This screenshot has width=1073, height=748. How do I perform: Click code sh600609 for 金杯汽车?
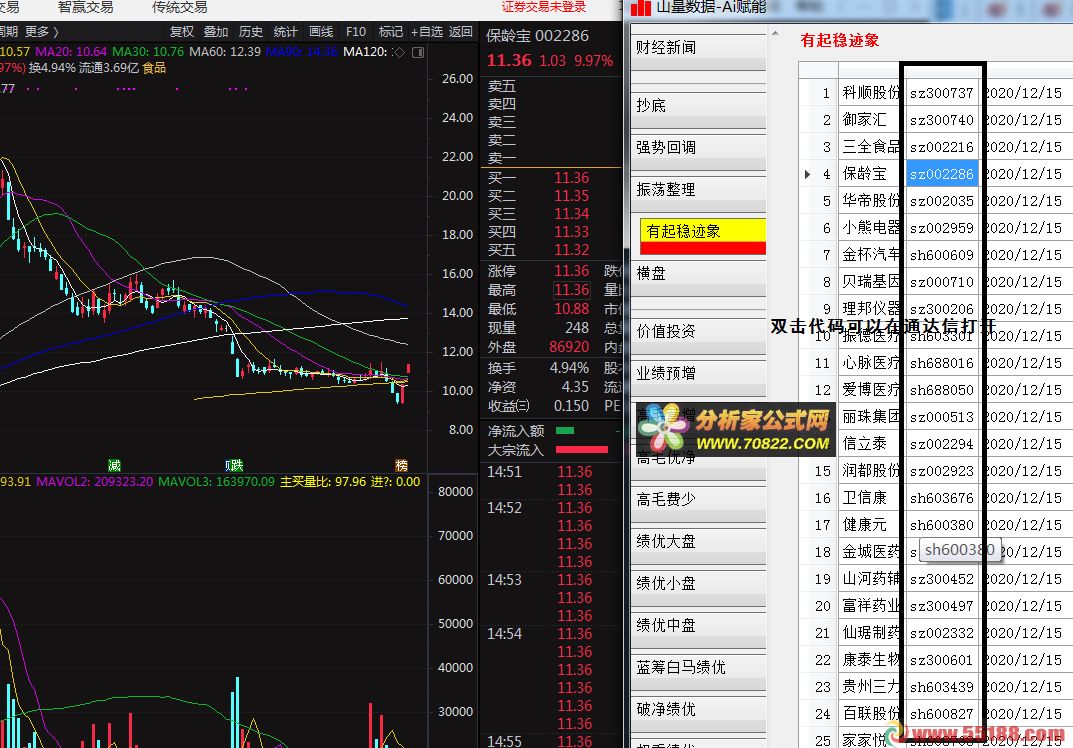coord(942,255)
